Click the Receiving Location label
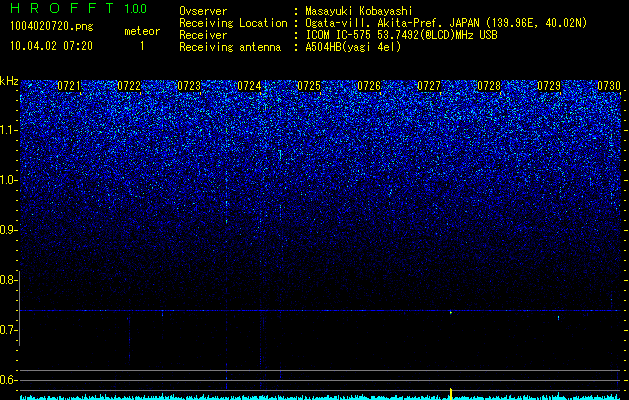Viewport: 629px width, 400px height. [x=233, y=23]
